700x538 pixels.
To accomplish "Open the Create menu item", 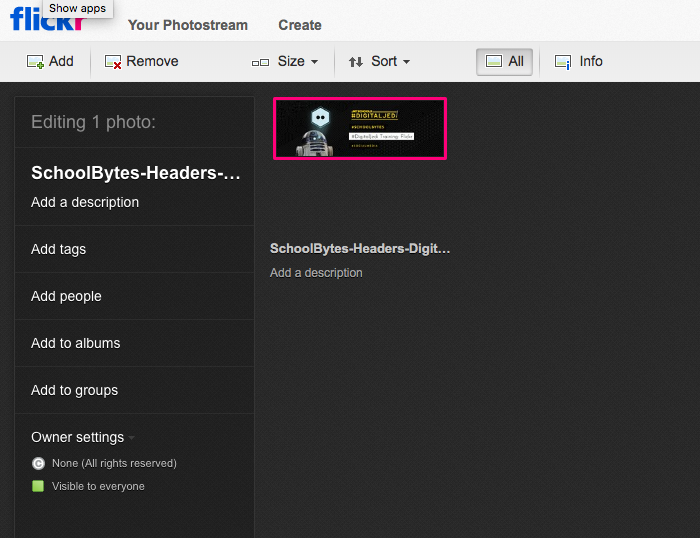I will coord(300,25).
